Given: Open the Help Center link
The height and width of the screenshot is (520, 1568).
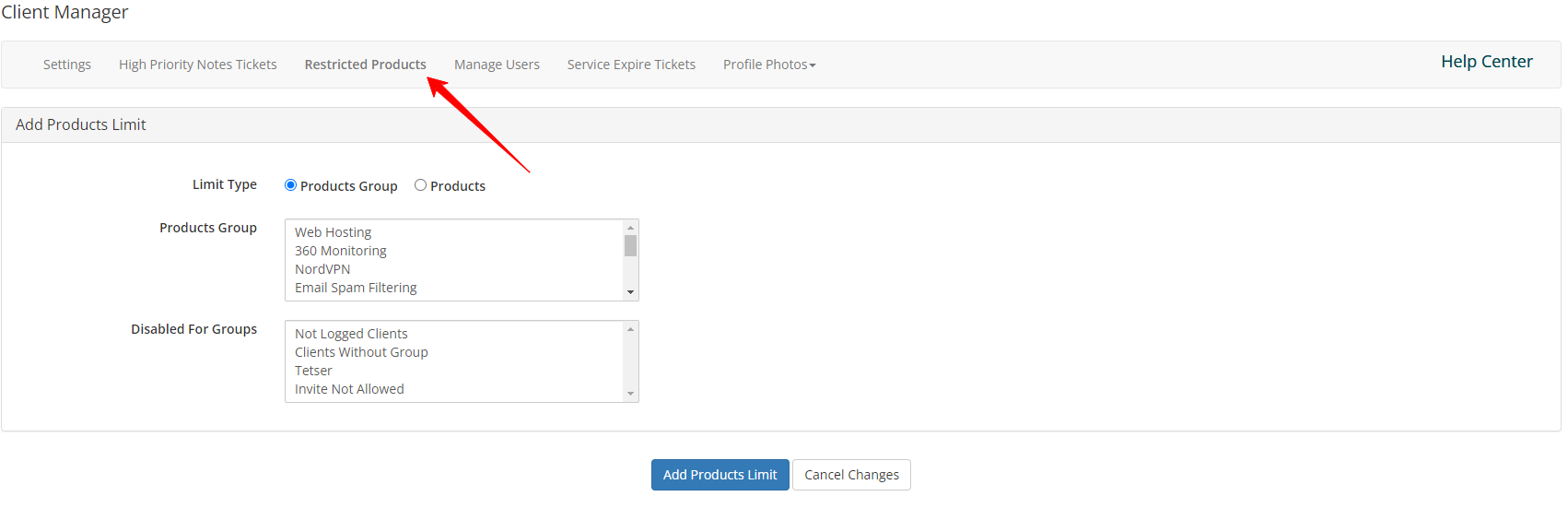Looking at the screenshot, I should (x=1487, y=62).
